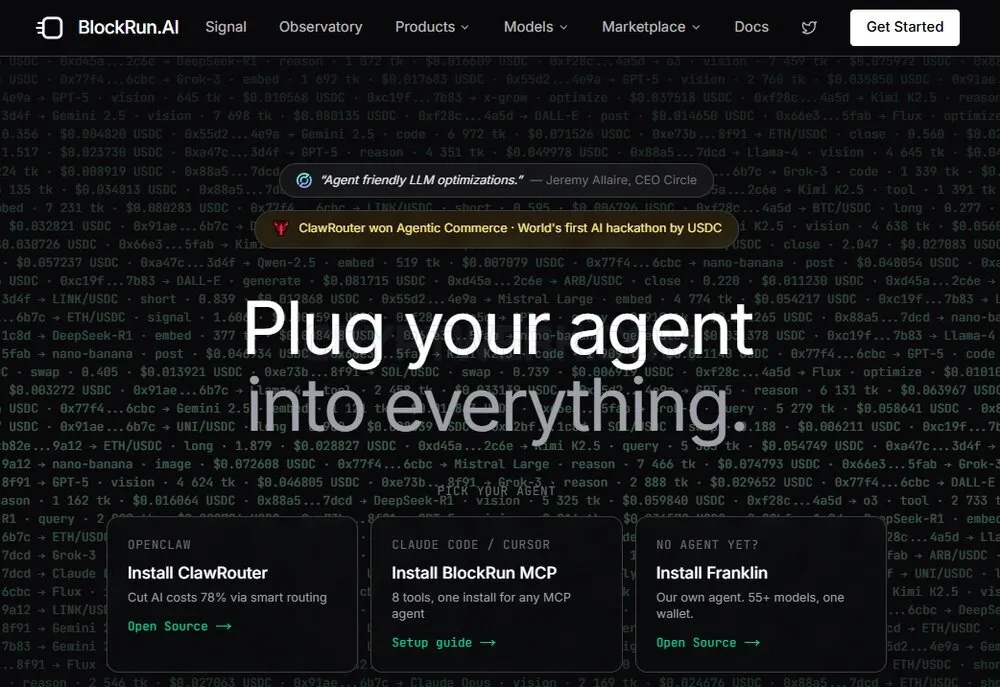This screenshot has width=1000, height=687.
Task: Open the Docs nav item
Action: tap(751, 27)
